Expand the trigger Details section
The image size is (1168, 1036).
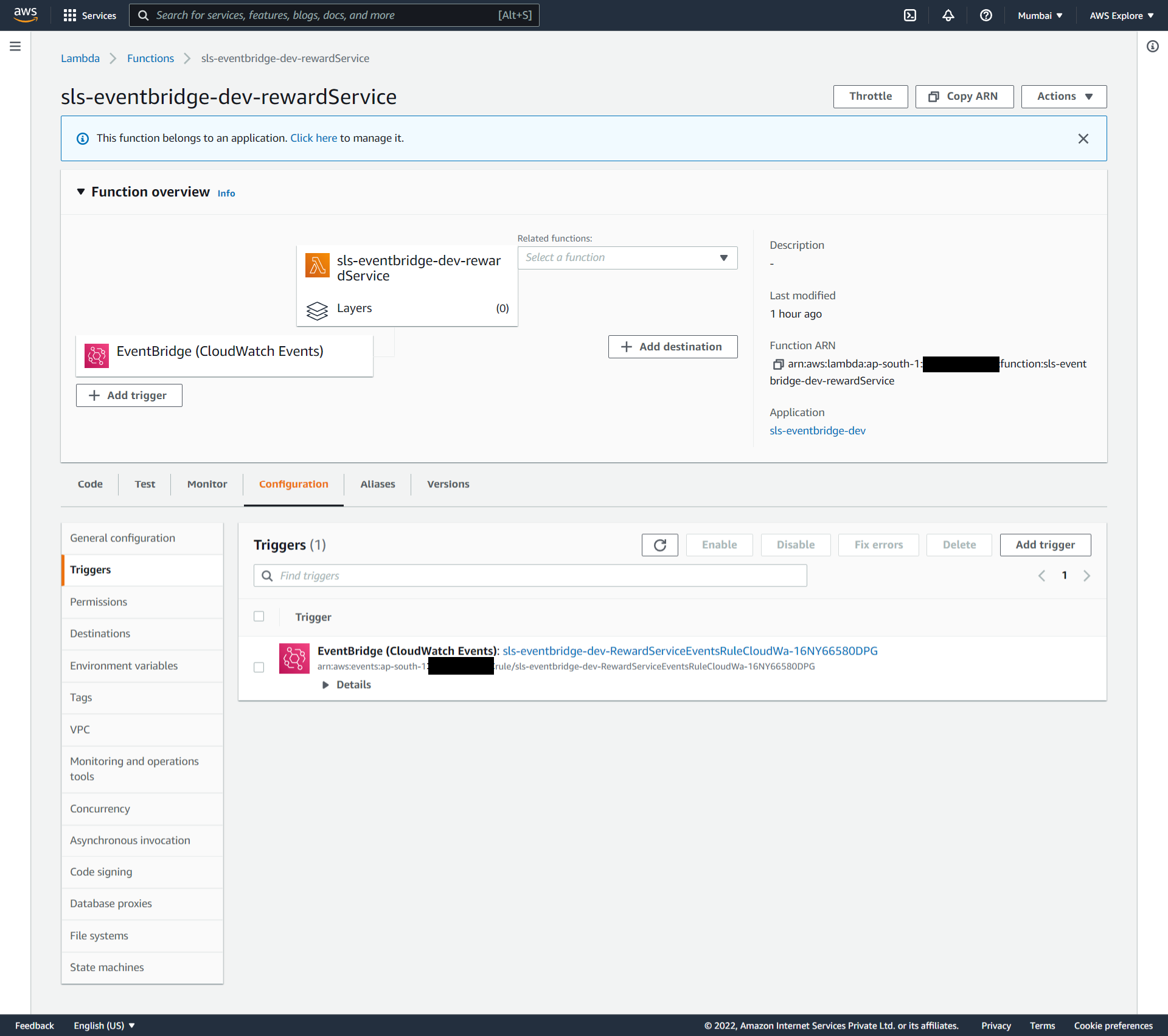click(347, 685)
